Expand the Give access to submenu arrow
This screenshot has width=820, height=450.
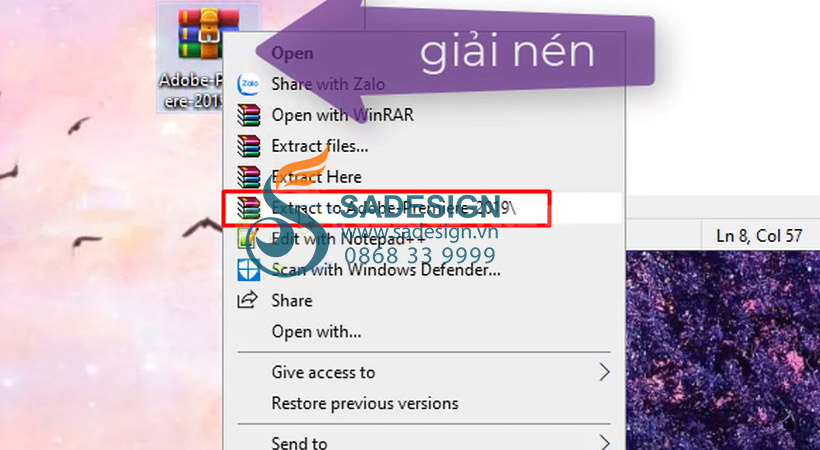pyautogui.click(x=604, y=373)
